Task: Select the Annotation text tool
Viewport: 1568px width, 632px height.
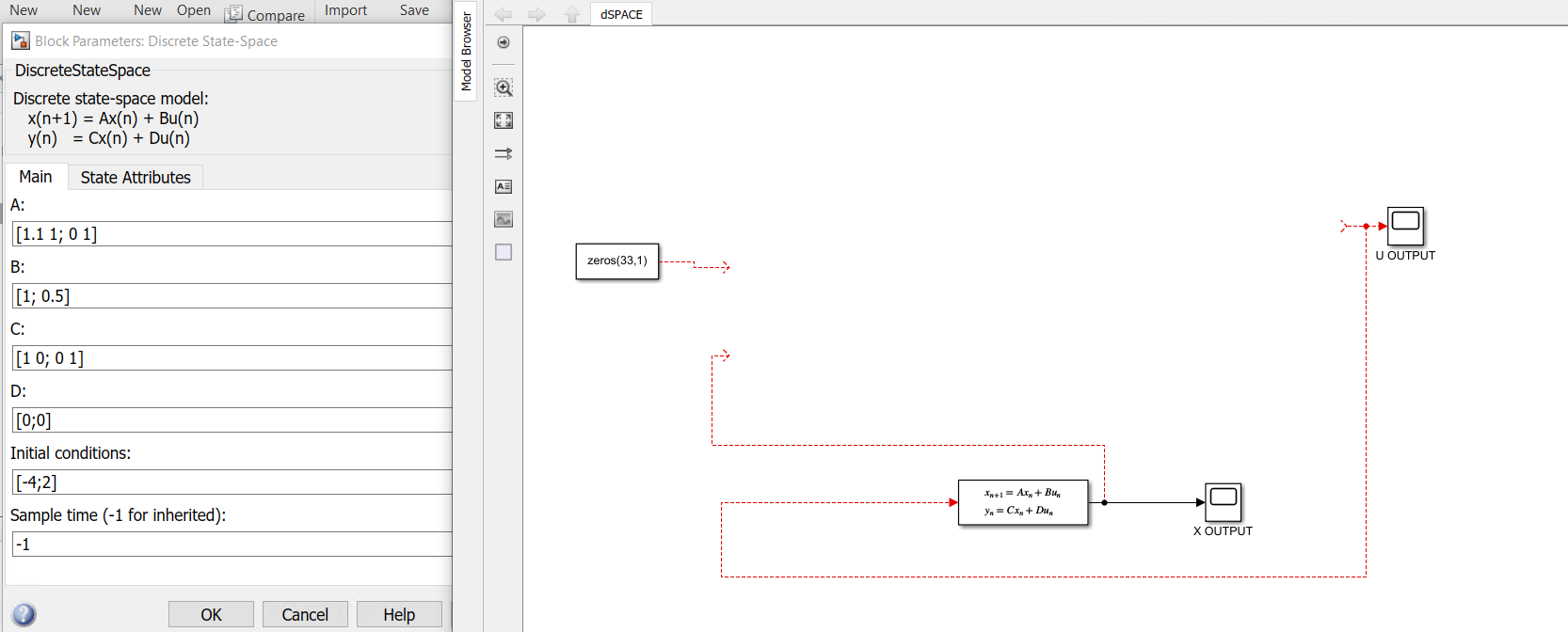Action: [504, 186]
